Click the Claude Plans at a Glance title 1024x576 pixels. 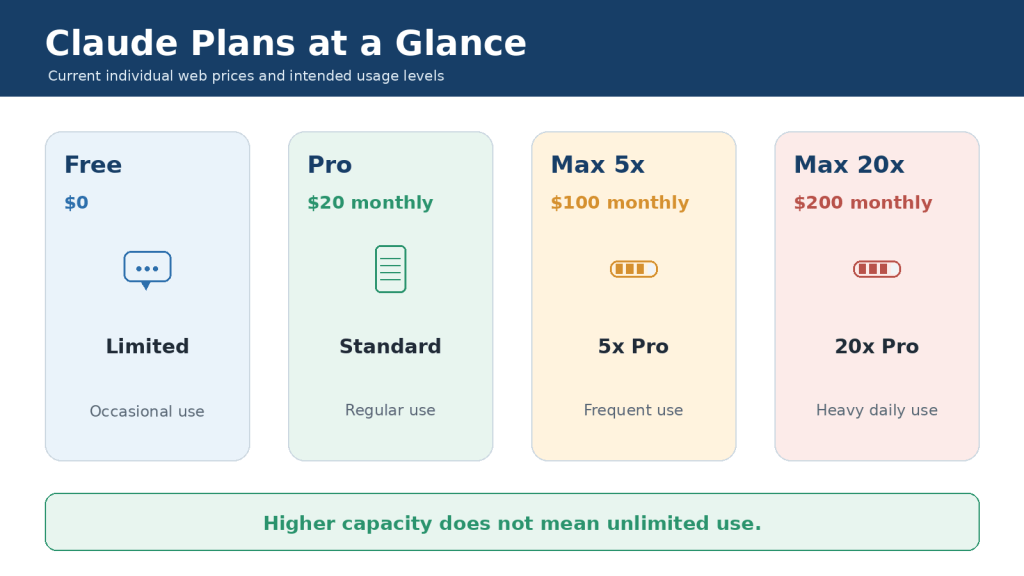[x=285, y=43]
